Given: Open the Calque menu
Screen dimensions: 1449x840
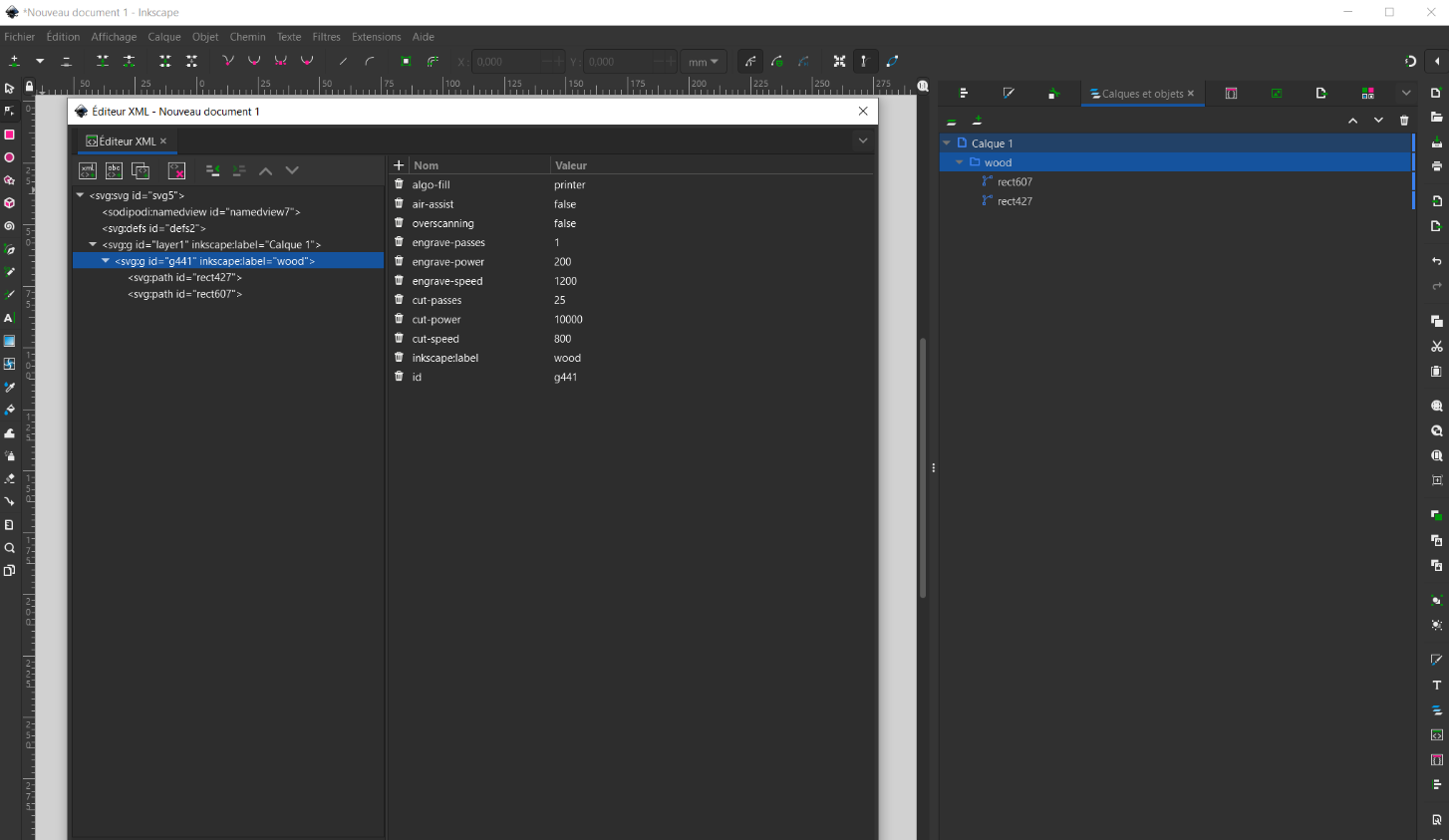Looking at the screenshot, I should [164, 37].
